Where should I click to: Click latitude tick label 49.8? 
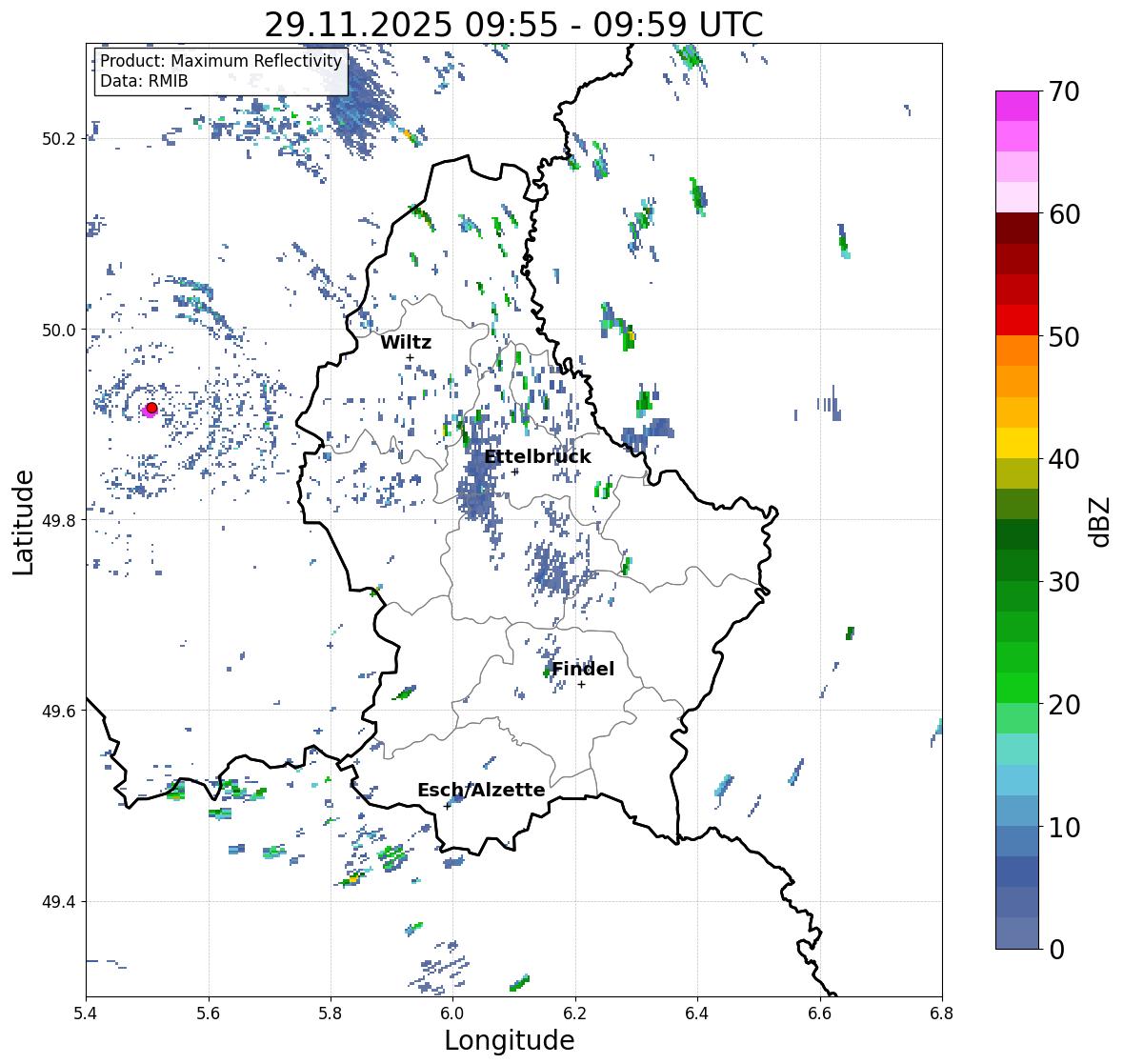[x=59, y=520]
